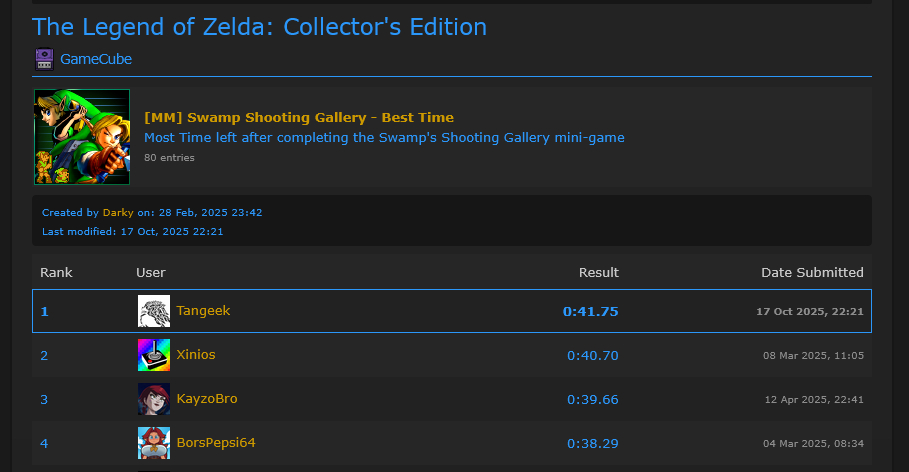Open Xinios's avatar image
The image size is (909, 472).
coord(154,355)
